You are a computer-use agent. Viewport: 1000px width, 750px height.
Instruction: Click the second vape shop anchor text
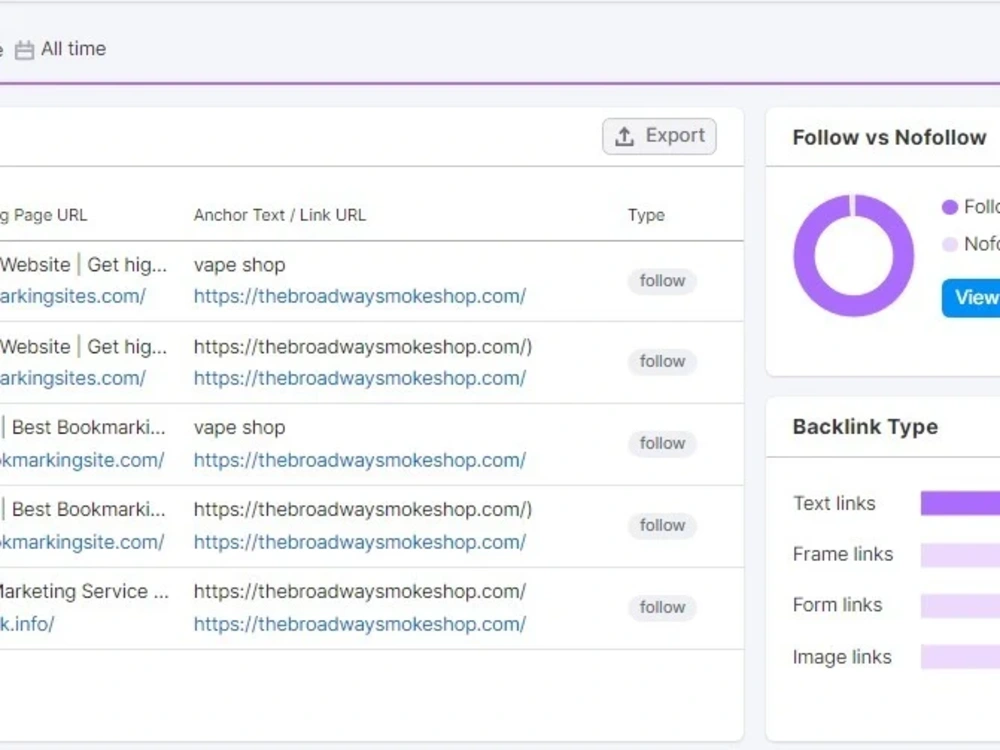[x=240, y=428]
